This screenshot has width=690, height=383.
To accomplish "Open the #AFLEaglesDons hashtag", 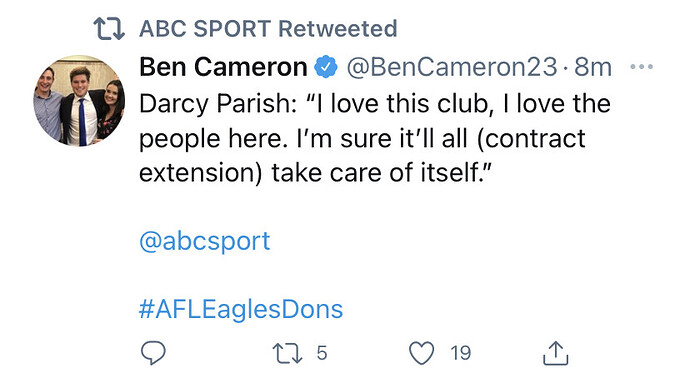I will [241, 309].
